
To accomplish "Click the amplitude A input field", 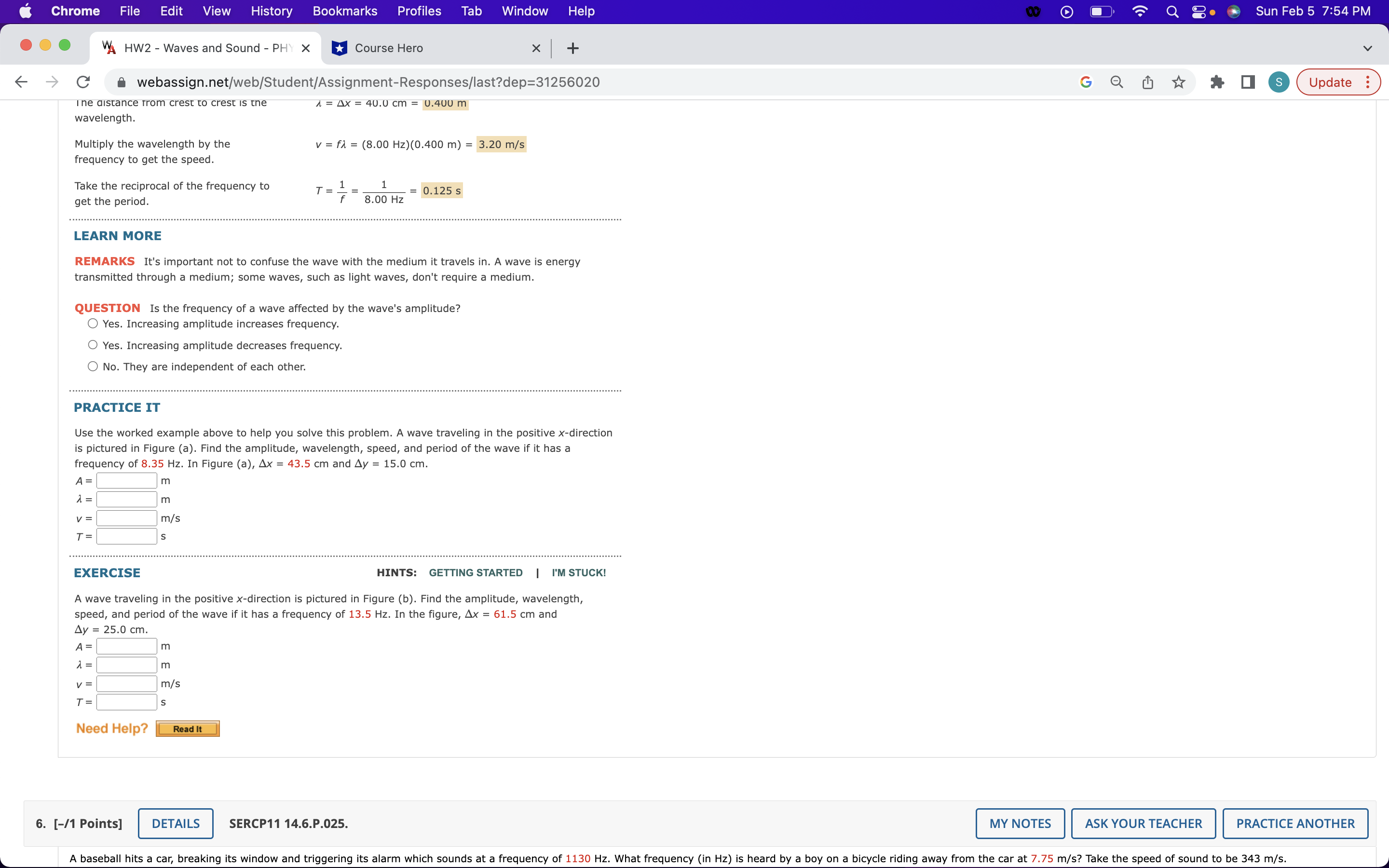I will (x=127, y=480).
